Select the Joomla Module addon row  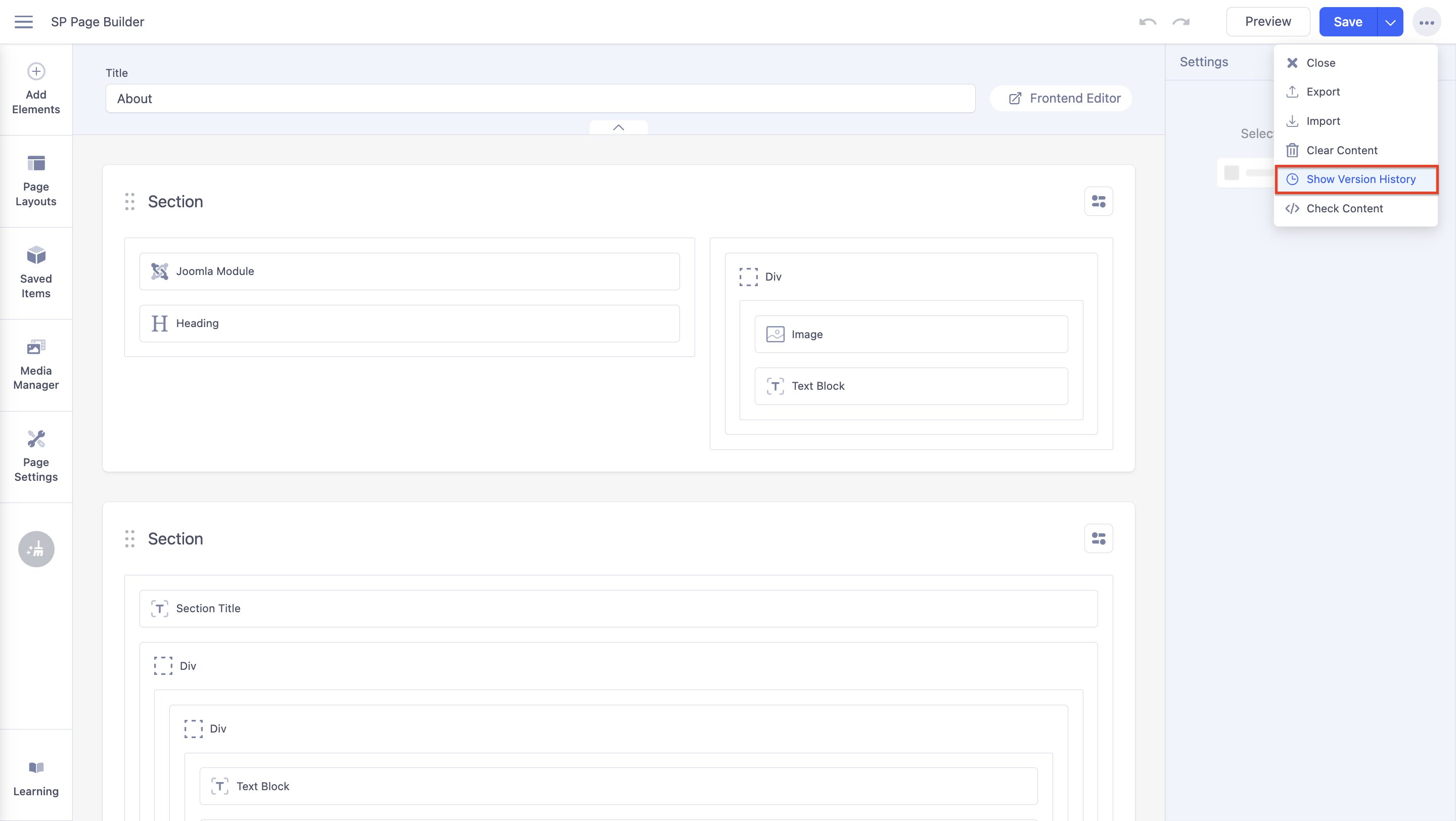click(x=409, y=271)
